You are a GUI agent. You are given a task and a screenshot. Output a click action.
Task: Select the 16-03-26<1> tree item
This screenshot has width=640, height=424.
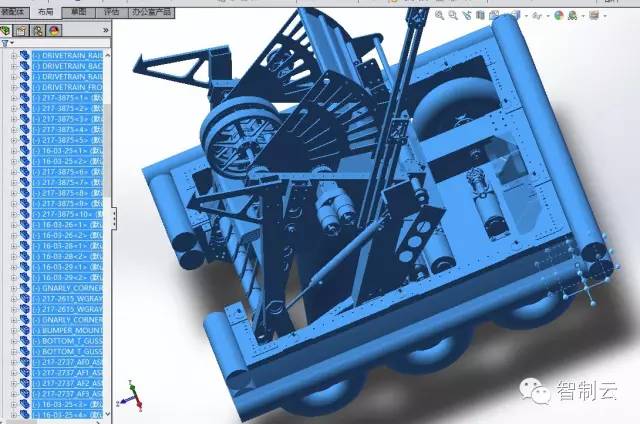click(x=68, y=225)
